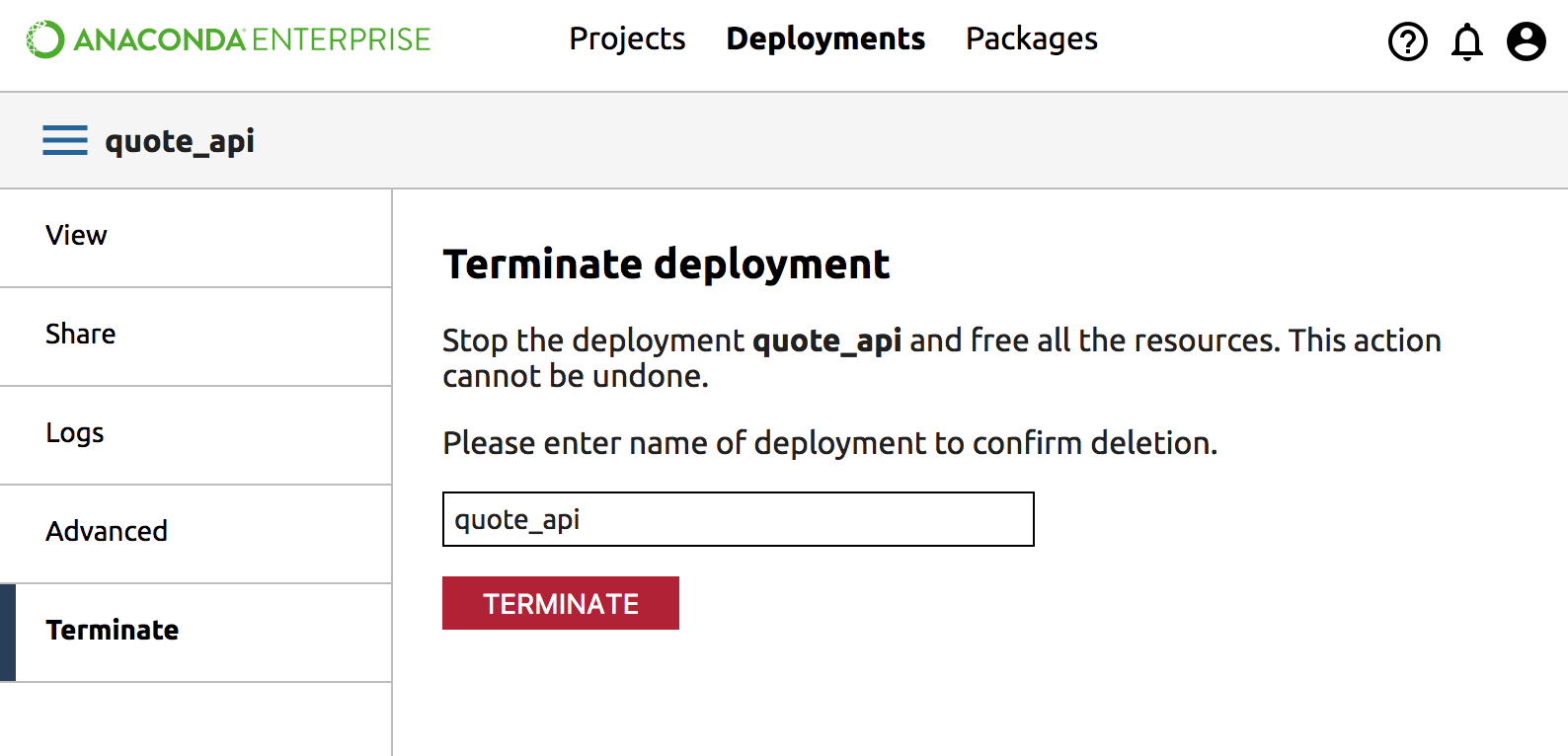
Task: Open the Deployments section
Action: pyautogui.click(x=825, y=38)
